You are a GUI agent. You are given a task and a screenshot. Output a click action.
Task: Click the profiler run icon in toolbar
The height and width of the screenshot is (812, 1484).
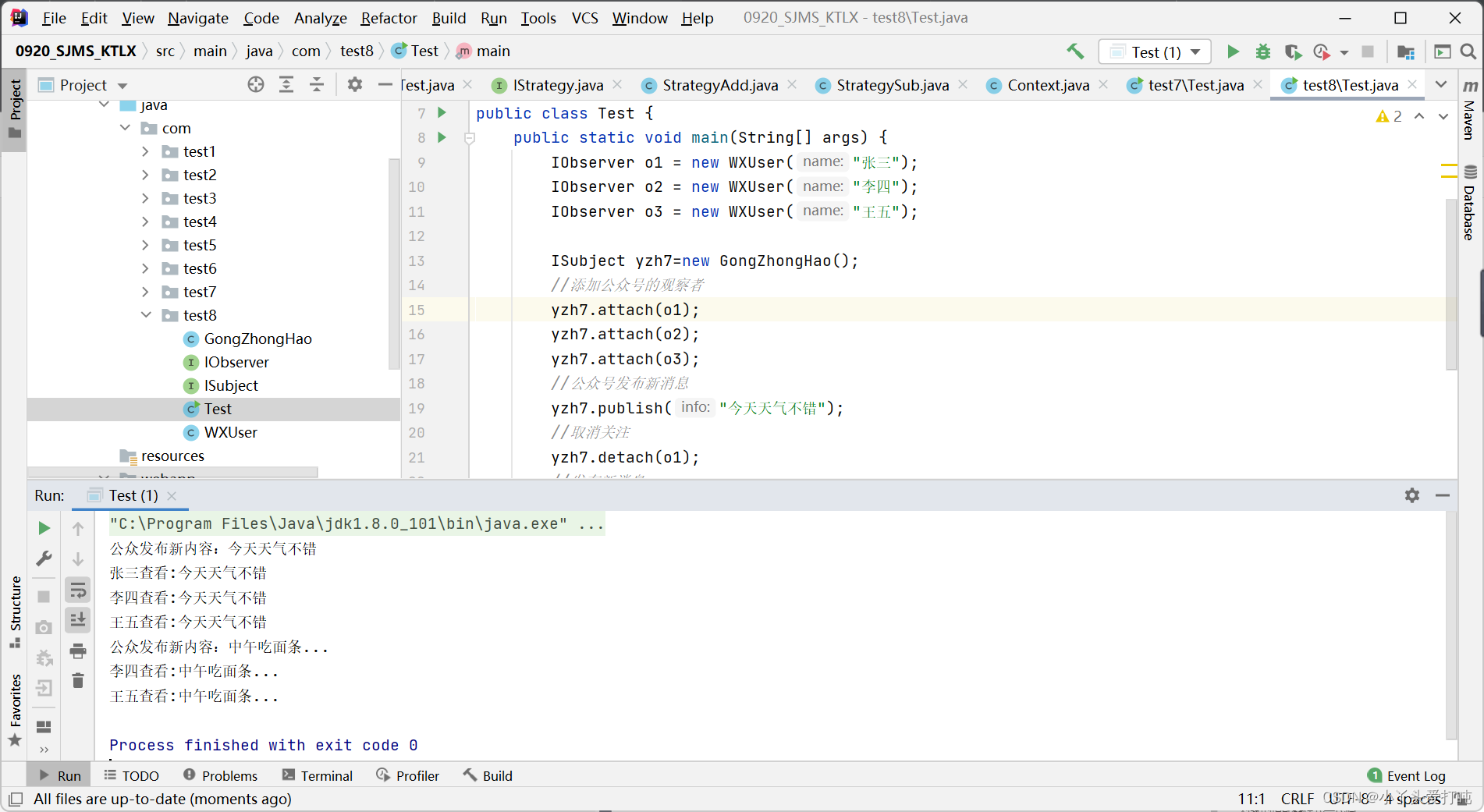pyautogui.click(x=1322, y=51)
